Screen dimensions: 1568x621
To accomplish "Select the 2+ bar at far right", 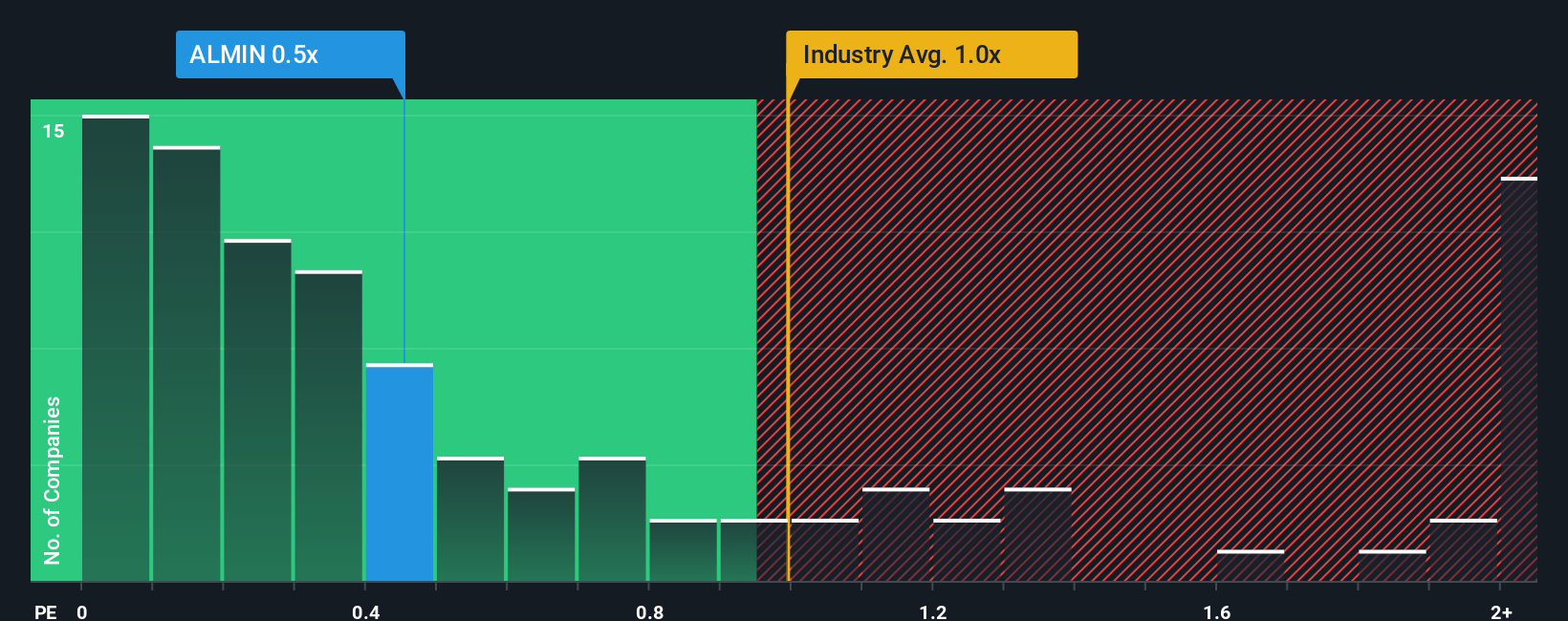I will click(x=1519, y=379).
